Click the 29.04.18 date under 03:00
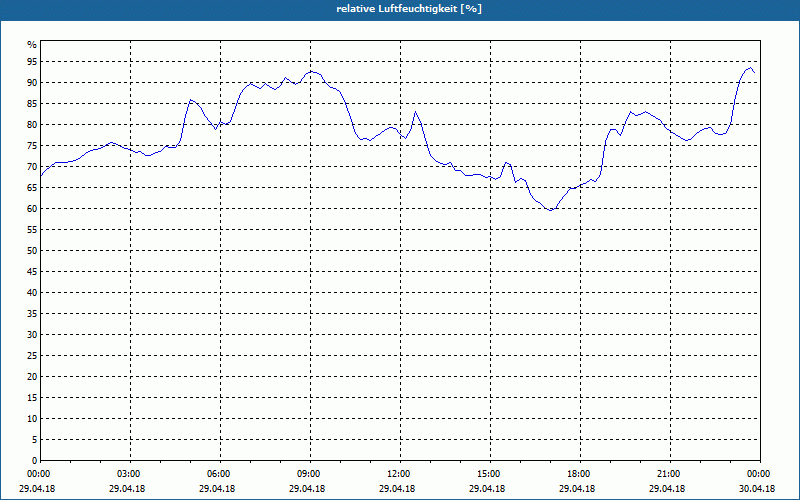The width and height of the screenshot is (800, 500). click(x=127, y=488)
